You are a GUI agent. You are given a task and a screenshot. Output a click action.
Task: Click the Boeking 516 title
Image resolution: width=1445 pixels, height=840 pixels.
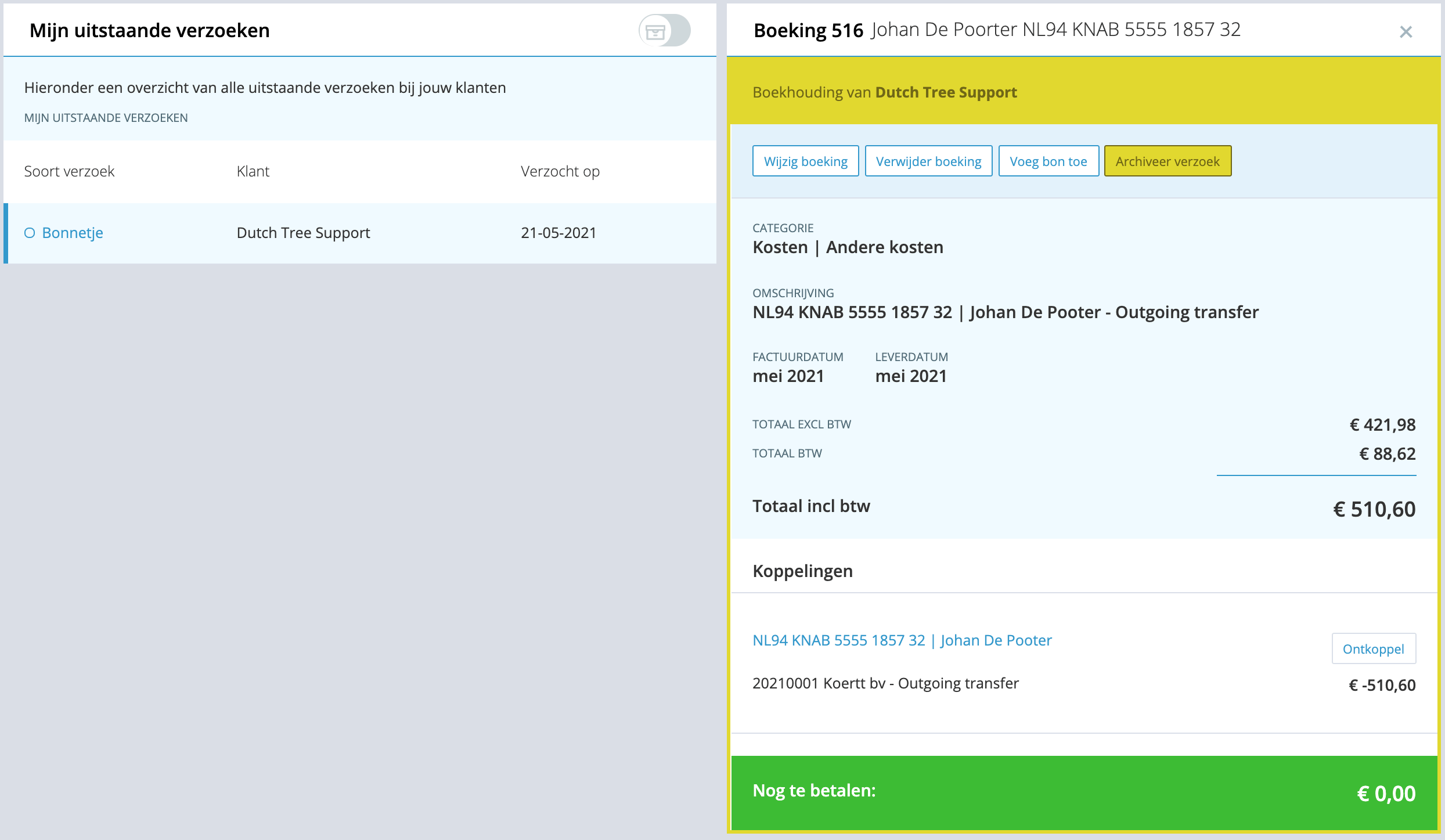coord(808,30)
